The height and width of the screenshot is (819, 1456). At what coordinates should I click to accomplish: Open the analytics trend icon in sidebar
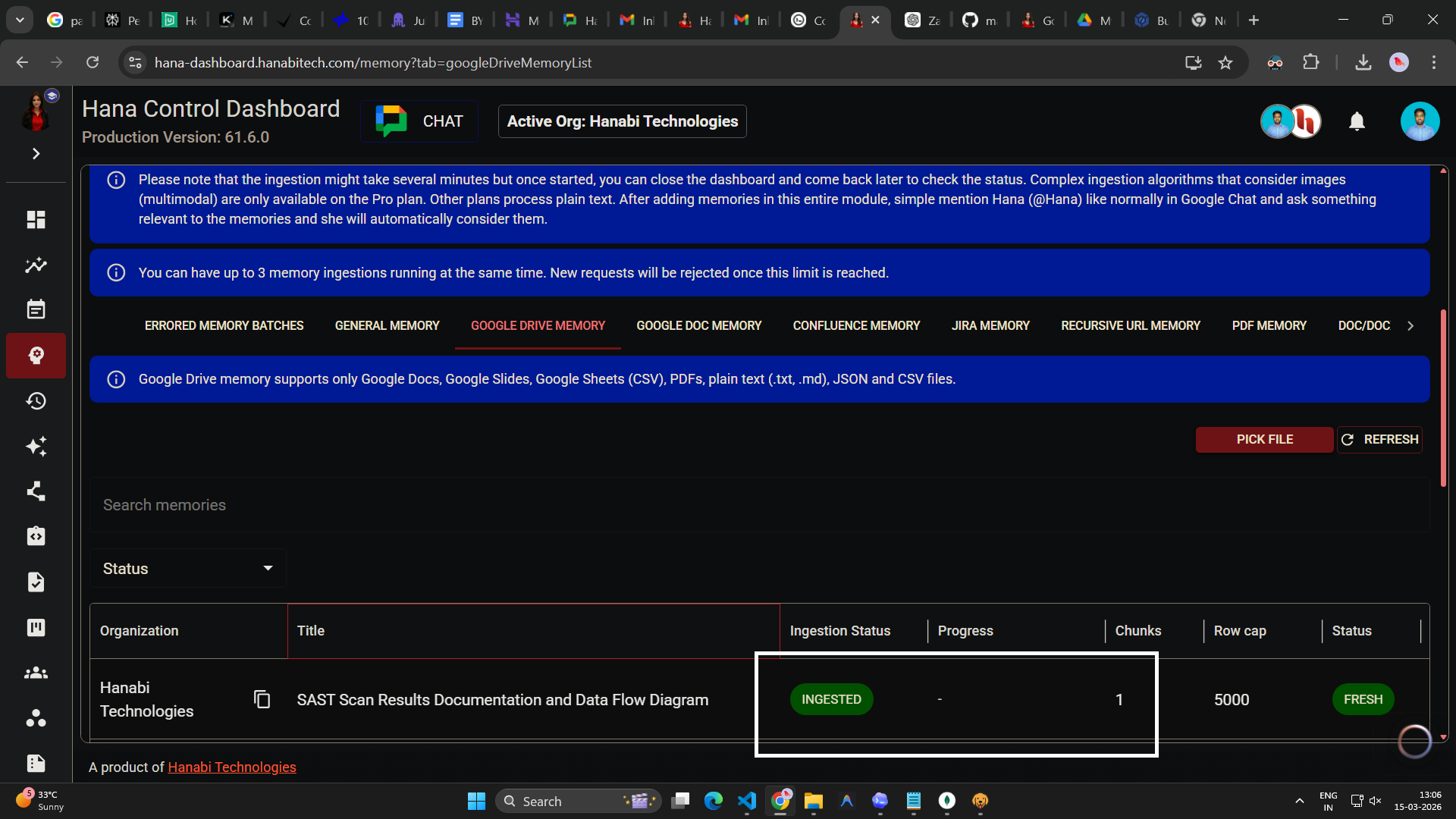click(36, 265)
